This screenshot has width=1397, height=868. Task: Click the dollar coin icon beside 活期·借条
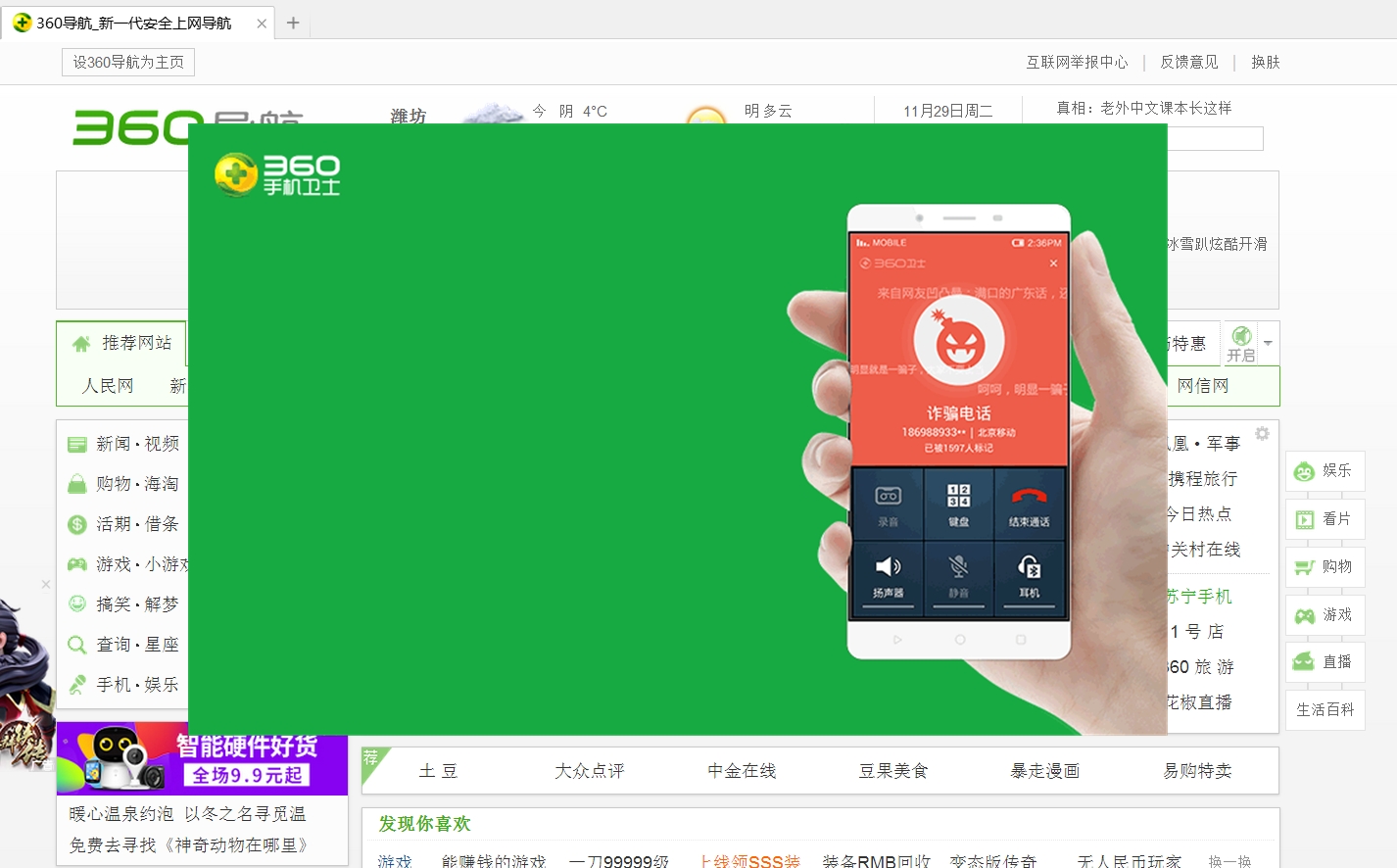pyautogui.click(x=77, y=524)
